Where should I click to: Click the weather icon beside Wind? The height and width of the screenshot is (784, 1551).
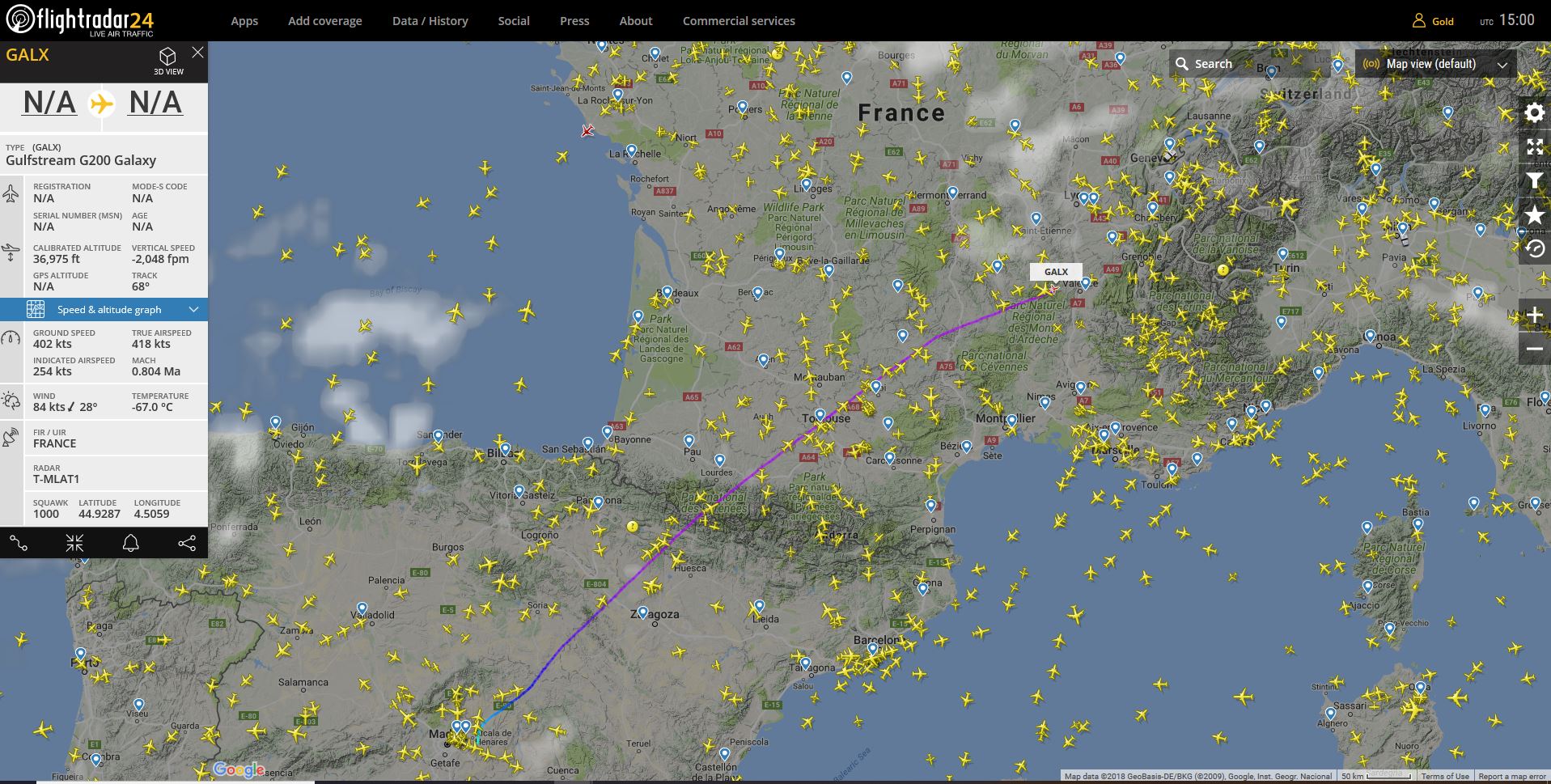point(11,400)
